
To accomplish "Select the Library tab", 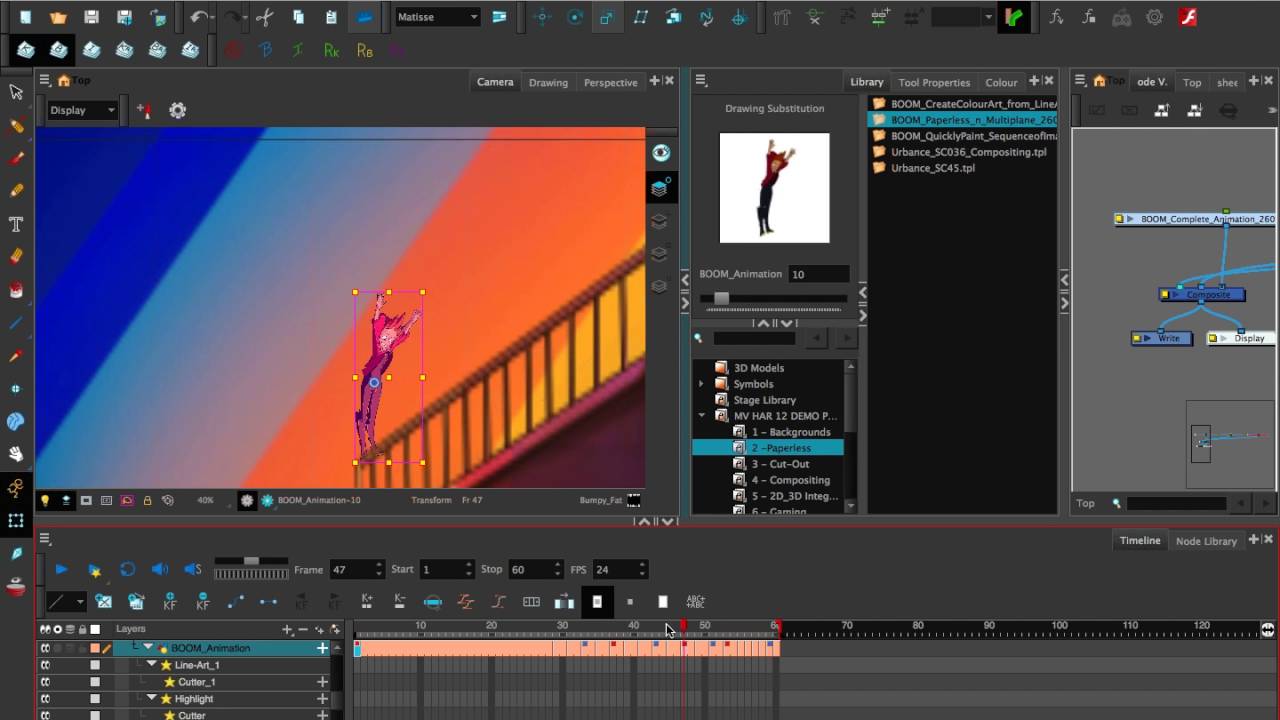I will coord(867,82).
